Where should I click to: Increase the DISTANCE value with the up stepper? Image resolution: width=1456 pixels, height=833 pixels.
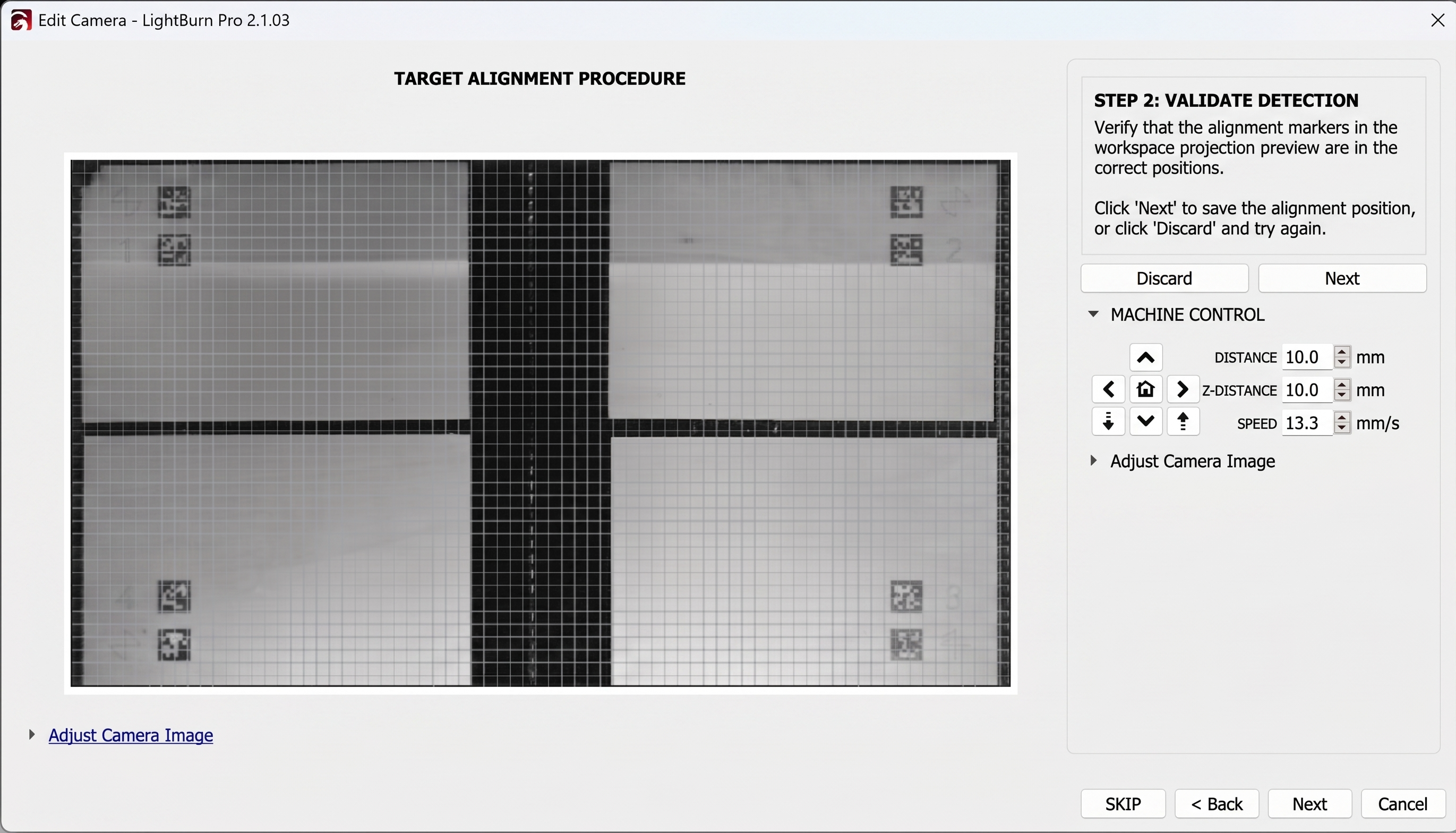click(x=1342, y=351)
